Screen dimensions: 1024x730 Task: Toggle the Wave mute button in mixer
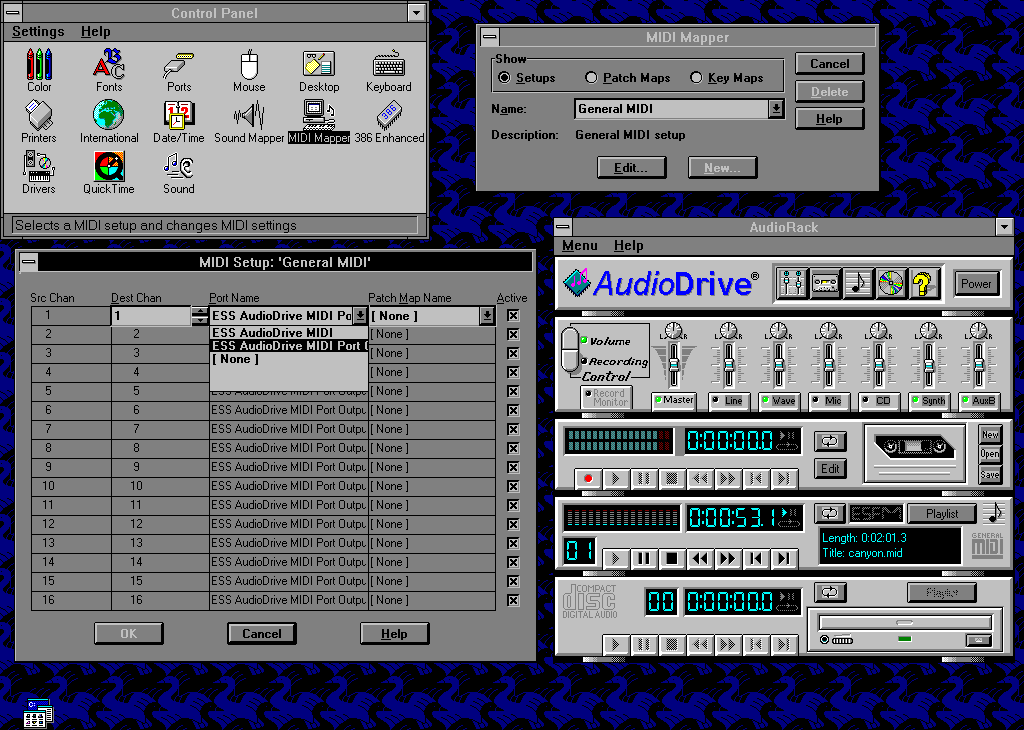pos(779,400)
